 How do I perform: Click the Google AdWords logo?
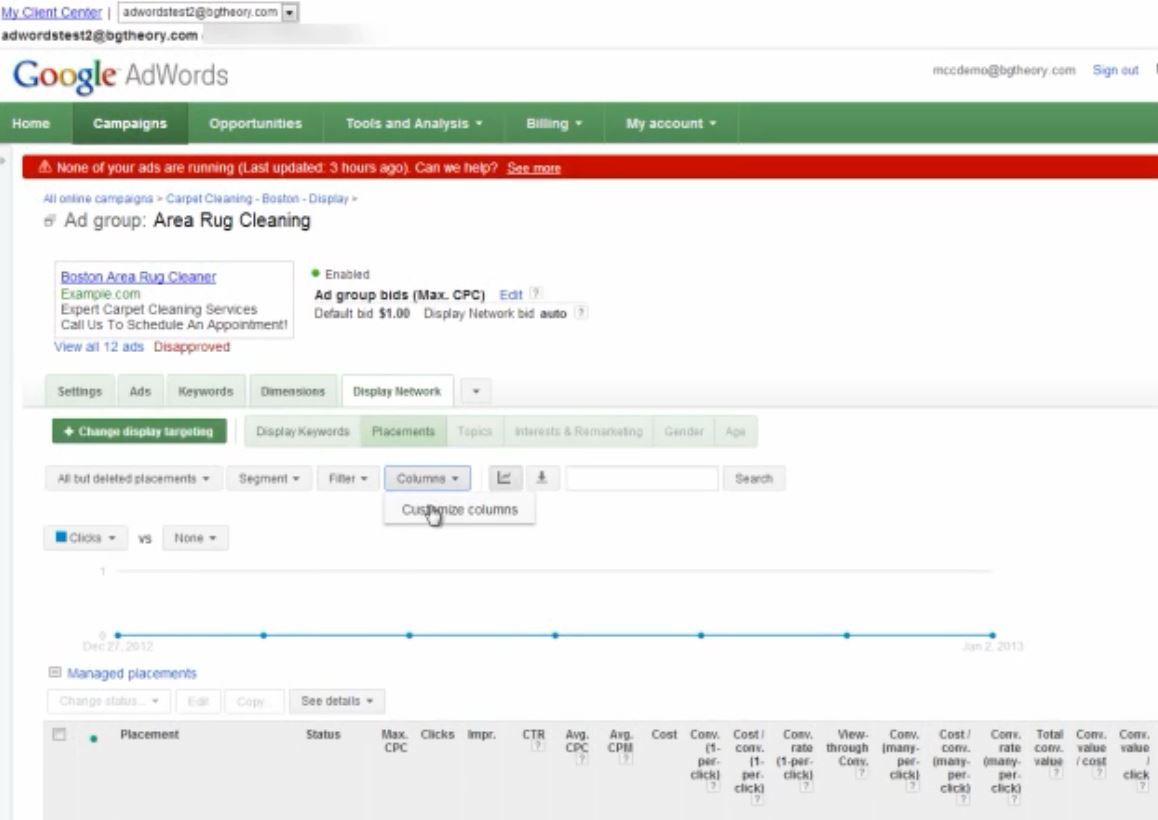[x=120, y=75]
